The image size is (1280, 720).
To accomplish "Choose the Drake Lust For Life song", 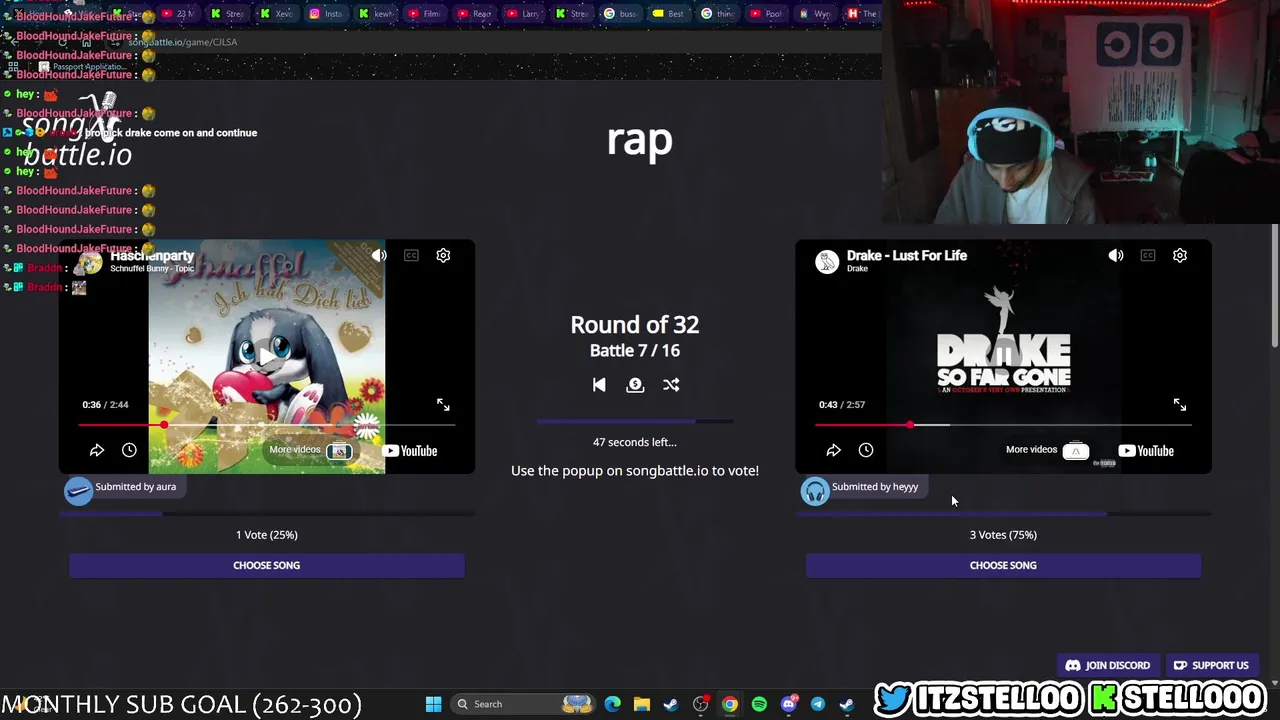I will [1003, 565].
